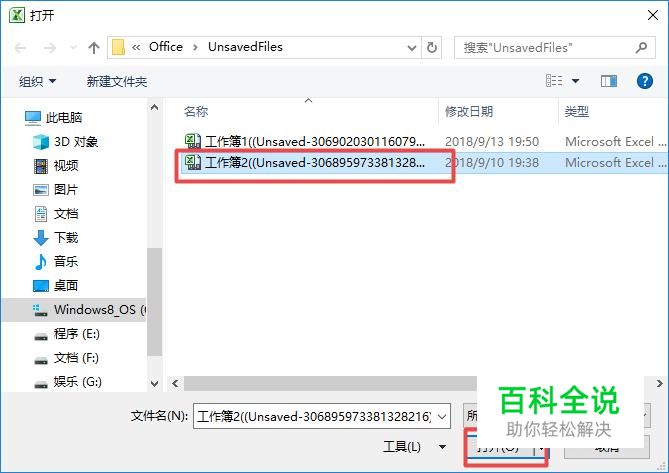The width and height of the screenshot is (669, 473).
Task: Expand the address bar path dropdown arrow
Action: [412, 48]
